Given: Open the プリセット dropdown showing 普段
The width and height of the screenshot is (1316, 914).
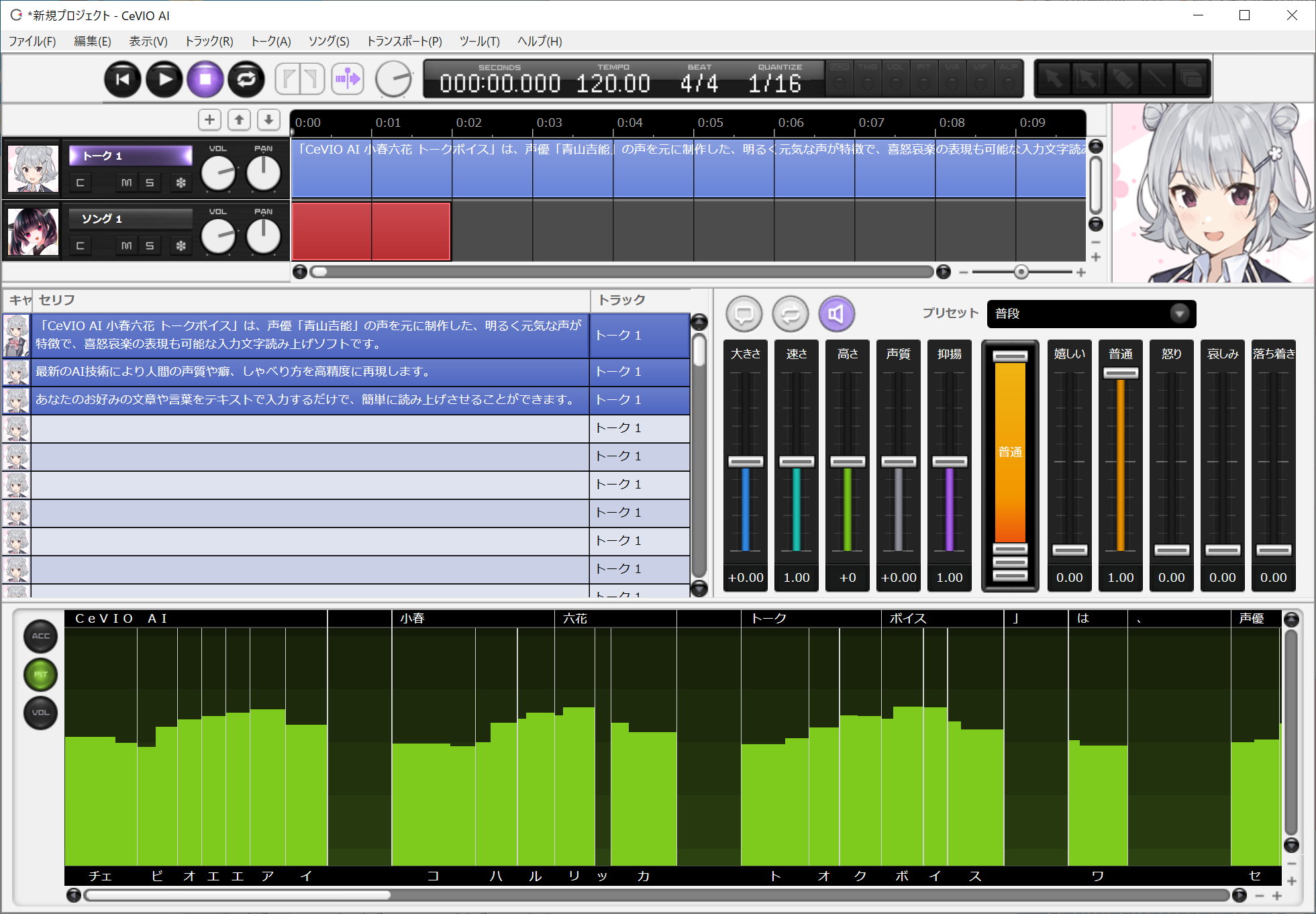Looking at the screenshot, I should click(x=1091, y=313).
